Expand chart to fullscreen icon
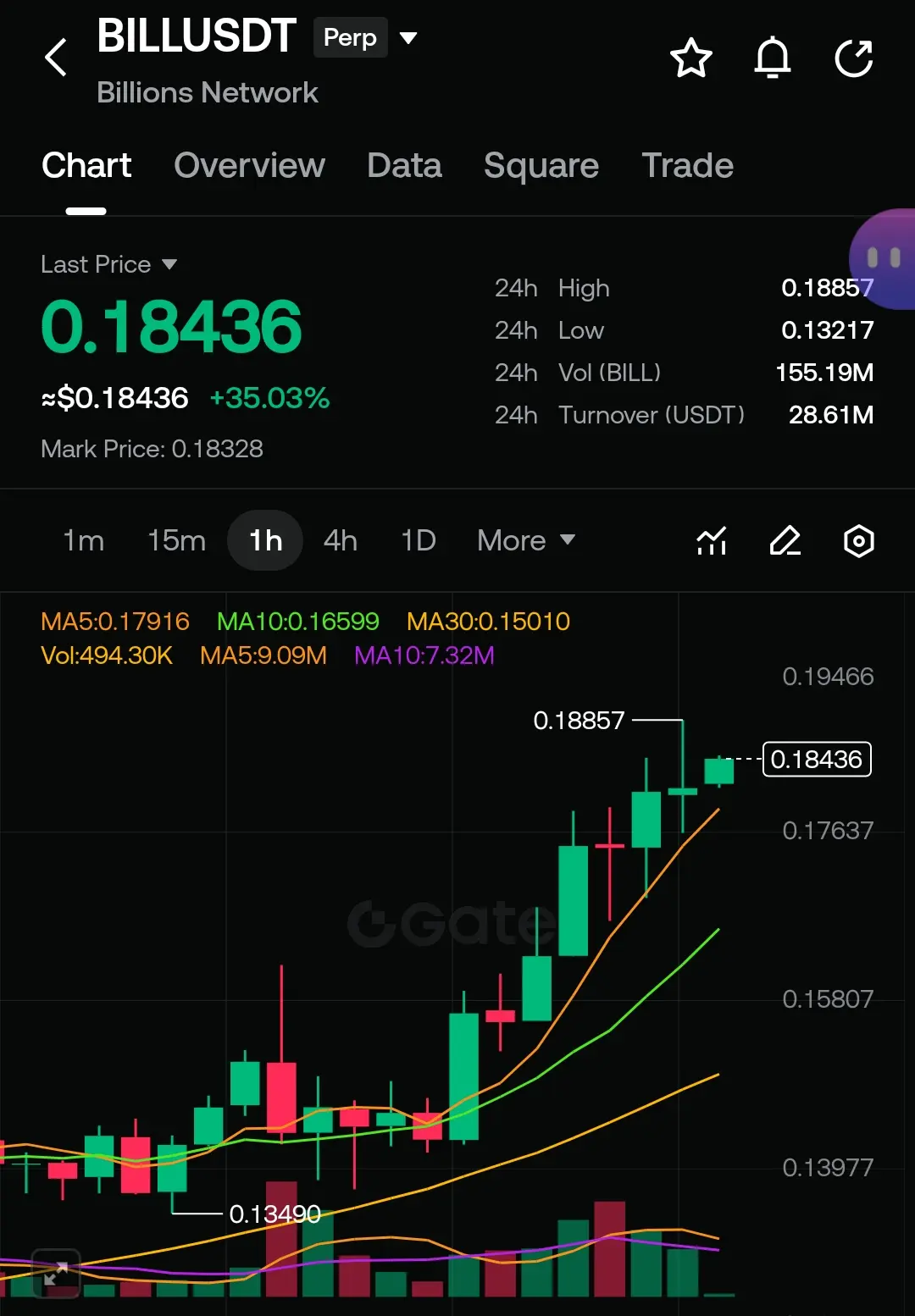Viewport: 915px width, 1316px height. coord(56,1273)
